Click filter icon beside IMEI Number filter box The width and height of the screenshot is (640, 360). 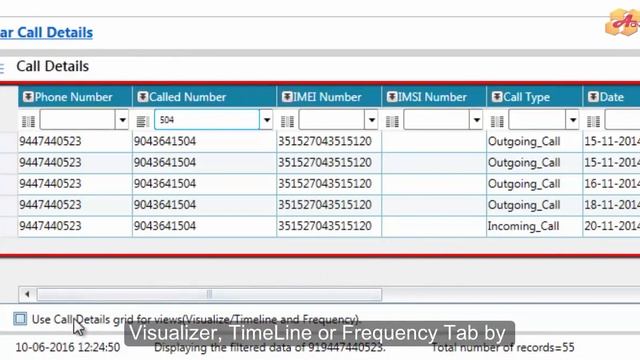(287, 121)
